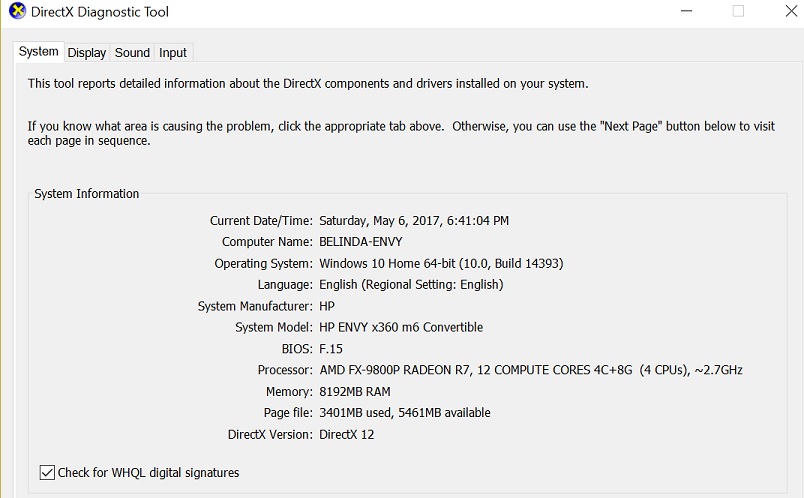
Task: Click the 'Check for WHQL digital signatures' label
Action: (x=148, y=472)
